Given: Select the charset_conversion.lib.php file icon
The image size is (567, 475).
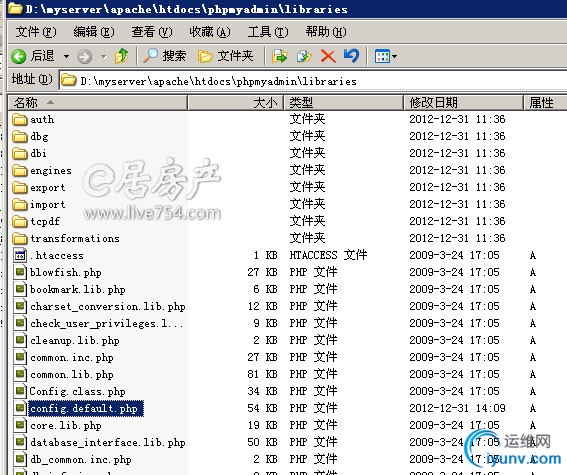Looking at the screenshot, I should (20, 306).
